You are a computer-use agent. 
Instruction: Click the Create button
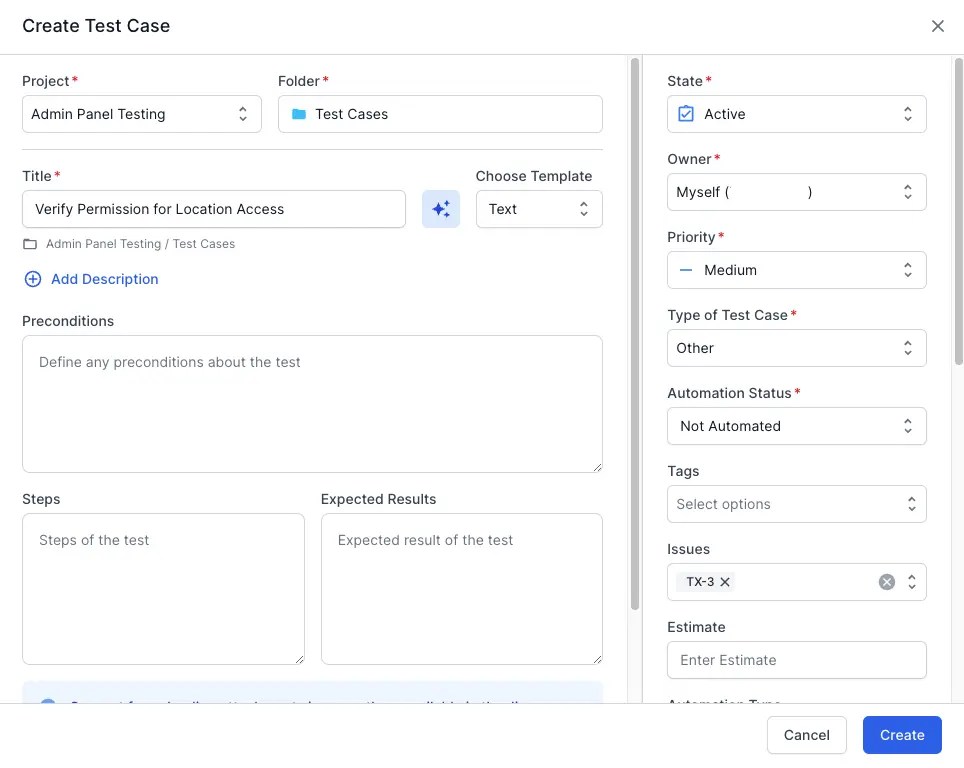tap(901, 734)
